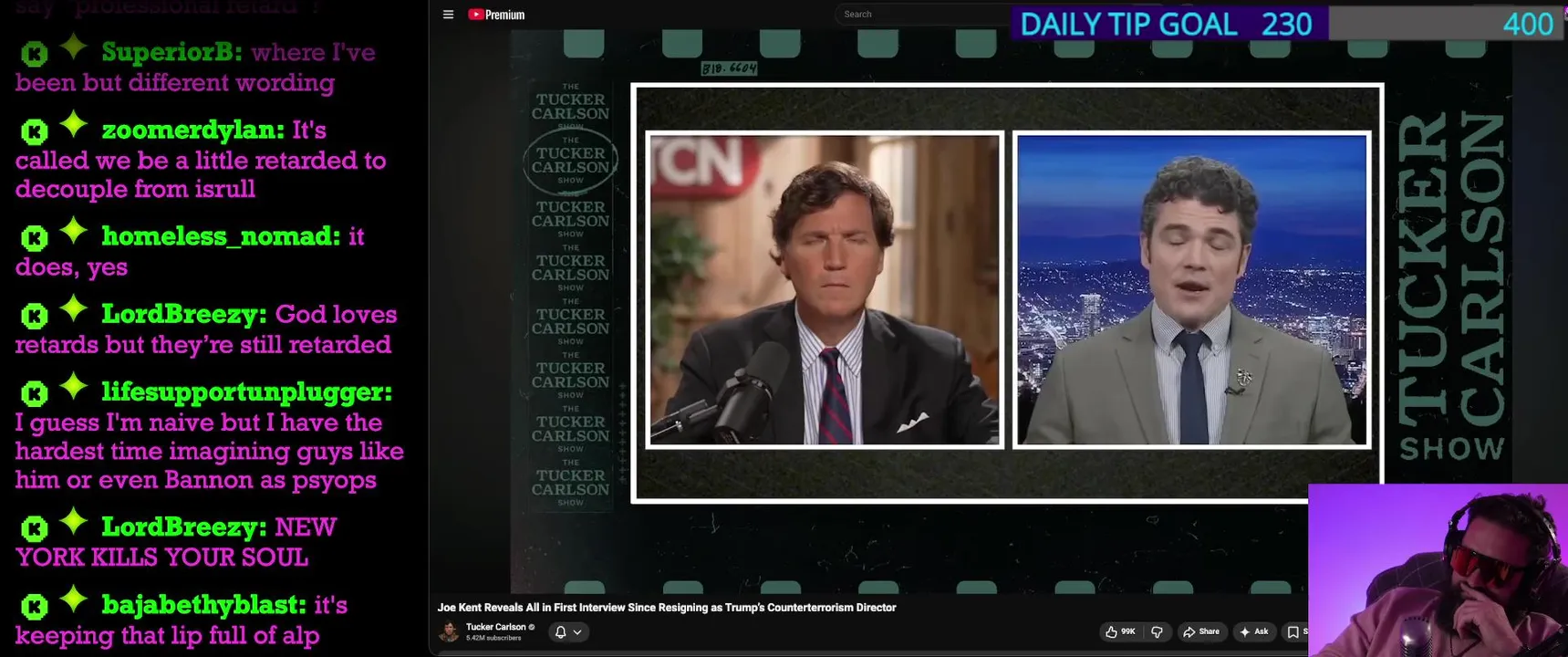Click the YouTube Premium logo

point(496,15)
